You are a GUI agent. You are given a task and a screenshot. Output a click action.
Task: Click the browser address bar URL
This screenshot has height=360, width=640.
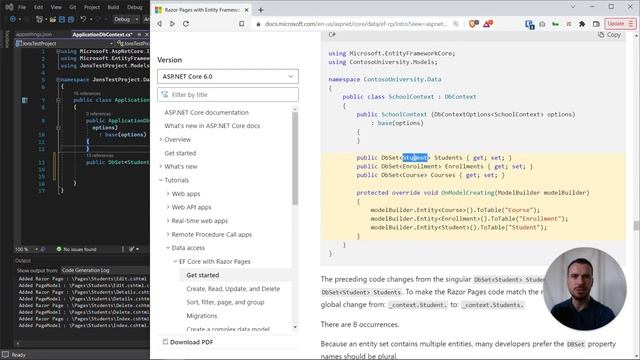[x=356, y=24]
